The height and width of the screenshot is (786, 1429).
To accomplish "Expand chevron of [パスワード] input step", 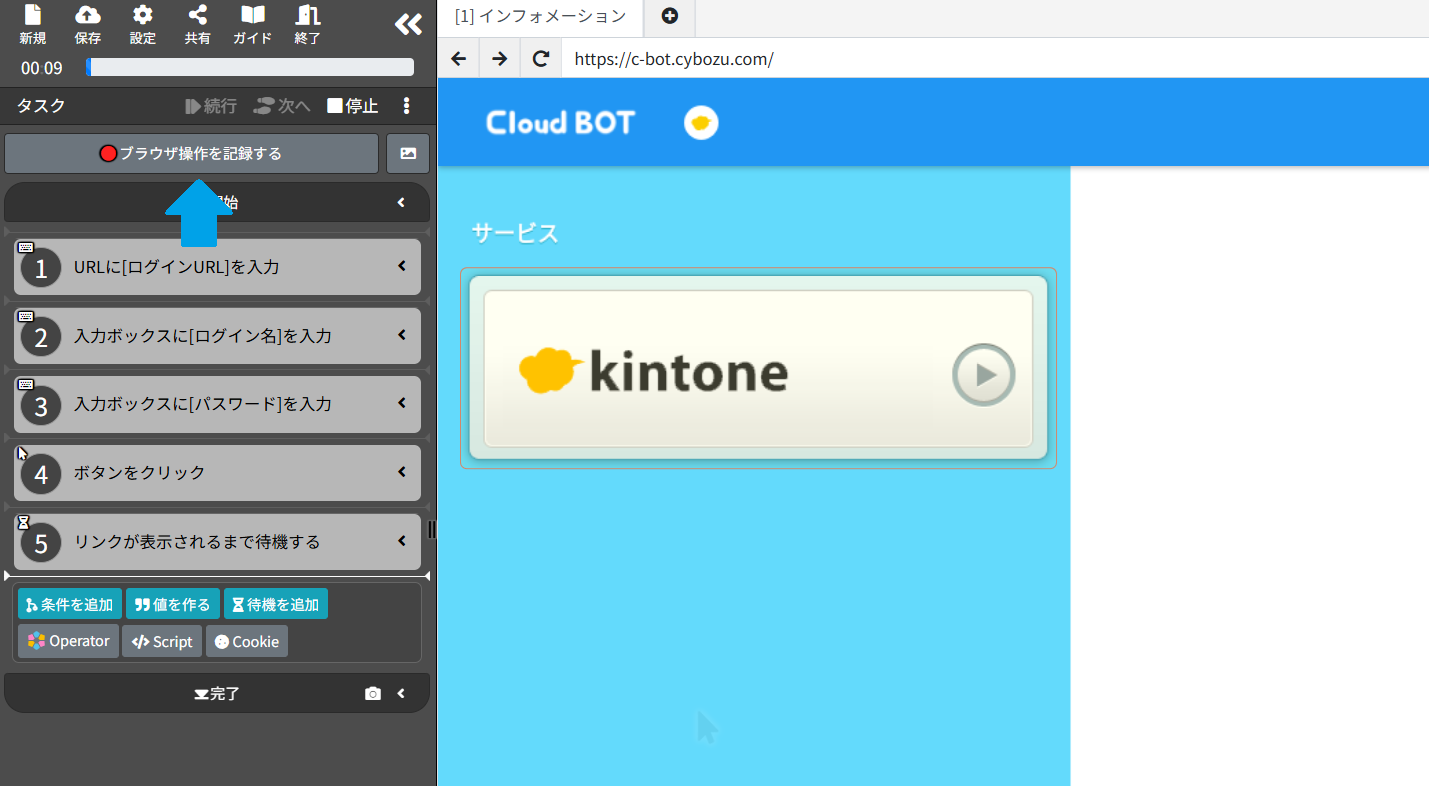I will click(x=402, y=403).
